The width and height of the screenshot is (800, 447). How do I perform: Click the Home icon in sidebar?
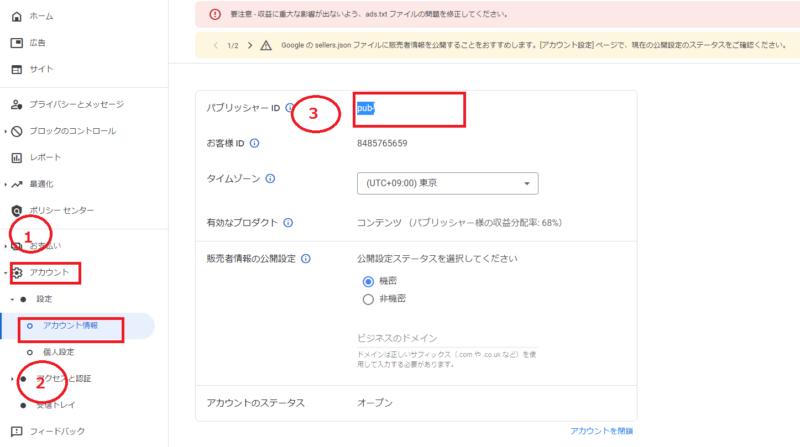[x=16, y=17]
